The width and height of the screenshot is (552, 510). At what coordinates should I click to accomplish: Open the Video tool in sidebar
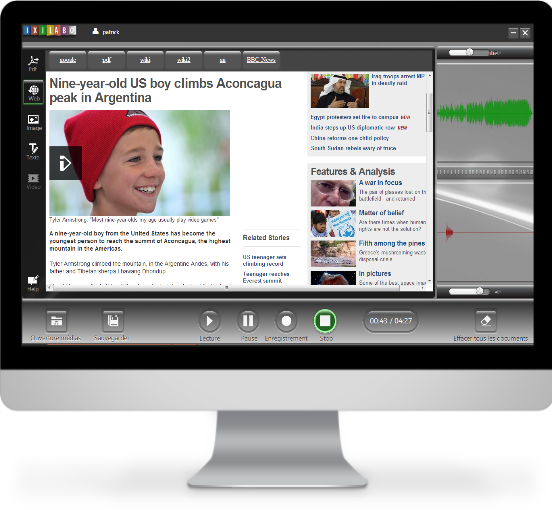33,181
